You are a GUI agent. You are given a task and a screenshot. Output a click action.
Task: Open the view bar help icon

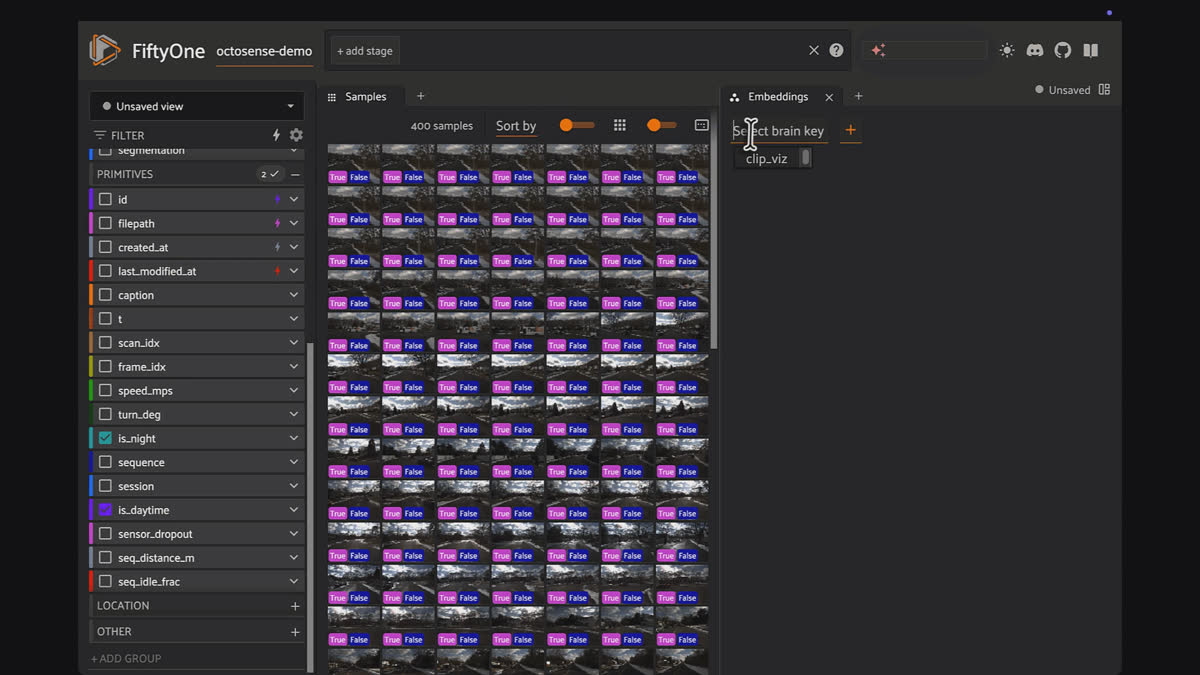tap(836, 50)
